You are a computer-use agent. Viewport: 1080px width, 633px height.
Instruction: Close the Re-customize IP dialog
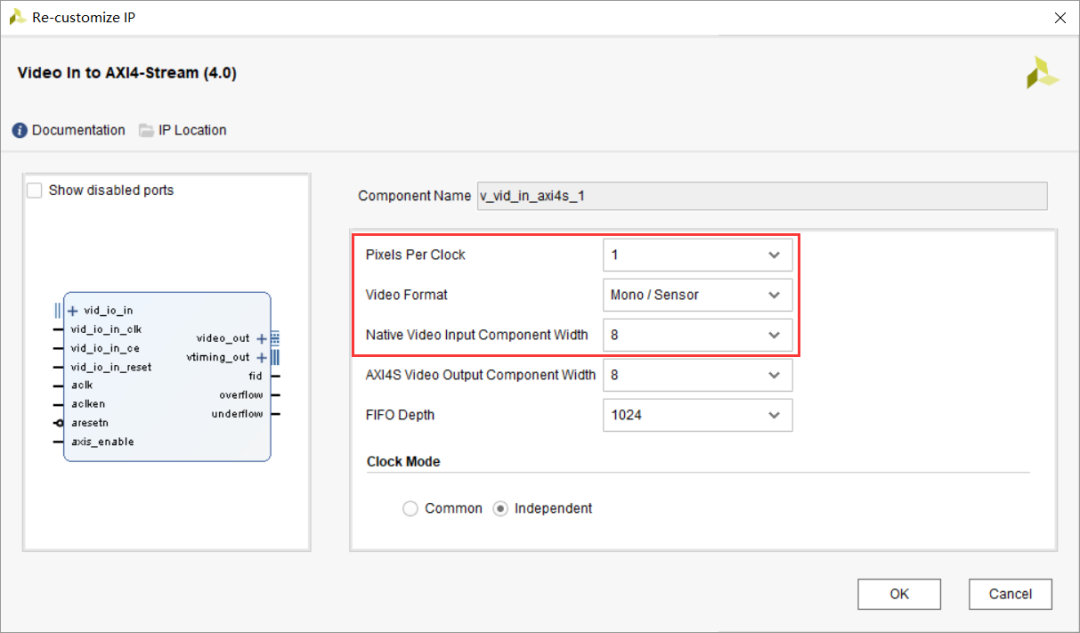1060,17
